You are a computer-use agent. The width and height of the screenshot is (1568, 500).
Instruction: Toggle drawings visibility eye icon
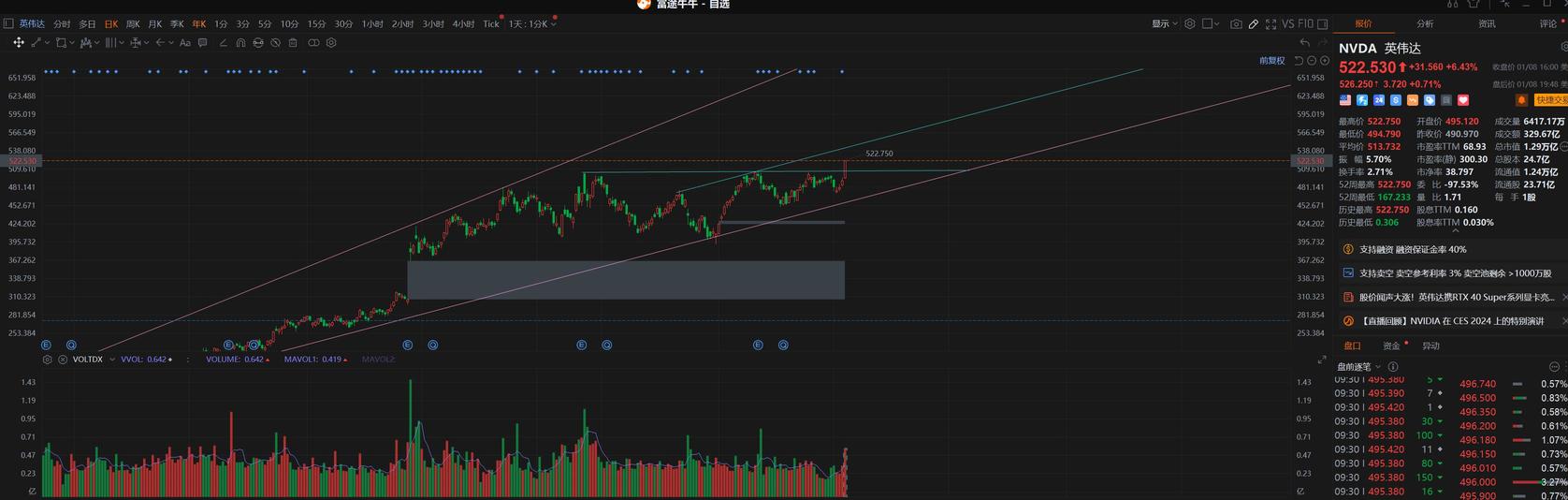point(275,42)
